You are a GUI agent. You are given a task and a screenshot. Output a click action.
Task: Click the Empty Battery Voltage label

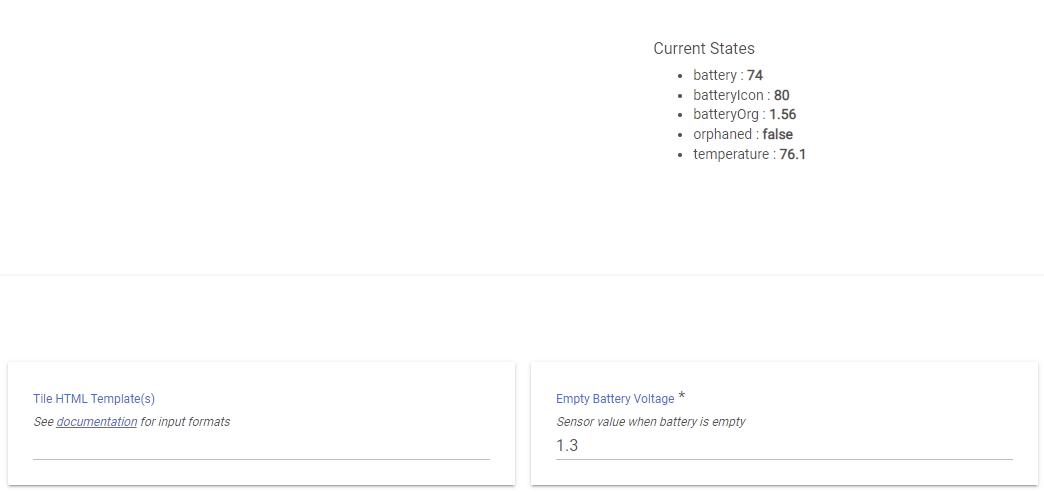pyautogui.click(x=615, y=399)
